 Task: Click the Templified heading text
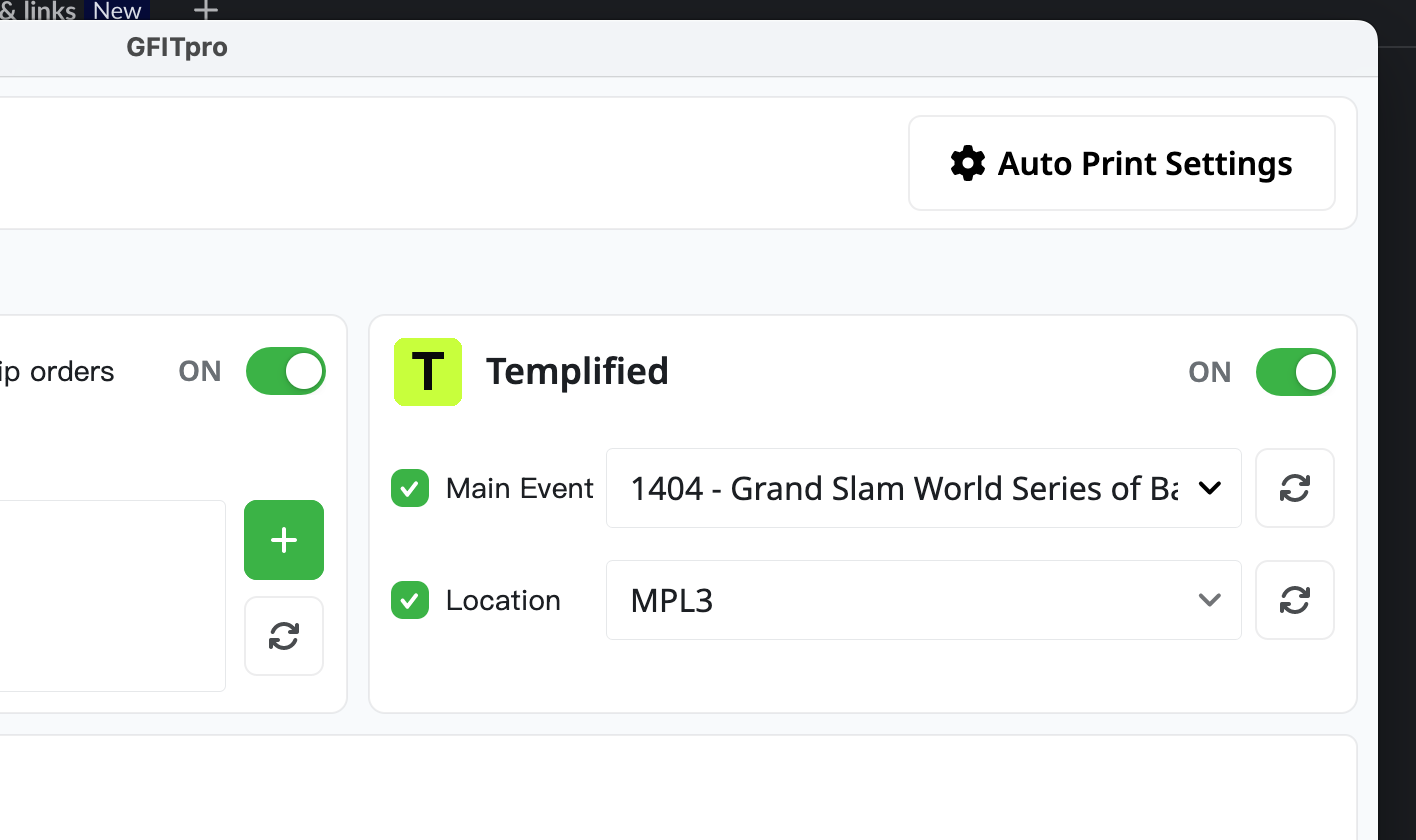pyautogui.click(x=577, y=371)
